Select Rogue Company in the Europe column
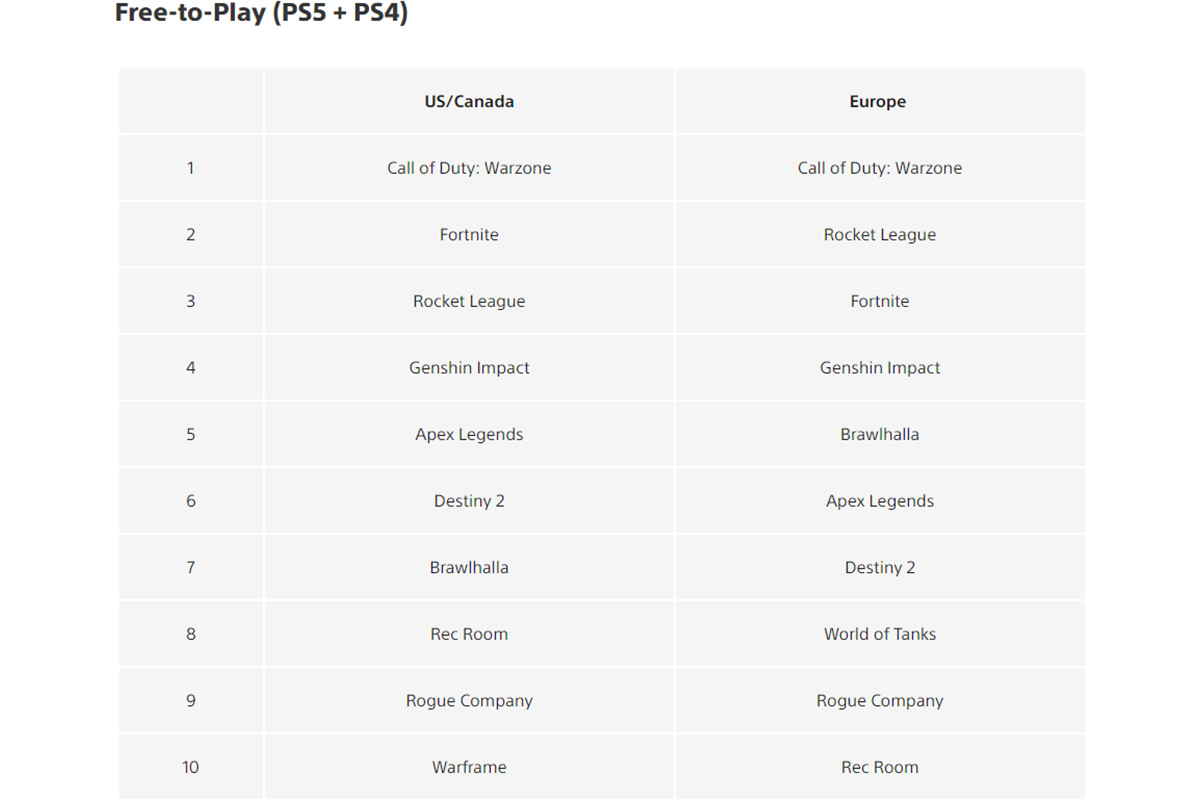The width and height of the screenshot is (1200, 800). click(879, 701)
